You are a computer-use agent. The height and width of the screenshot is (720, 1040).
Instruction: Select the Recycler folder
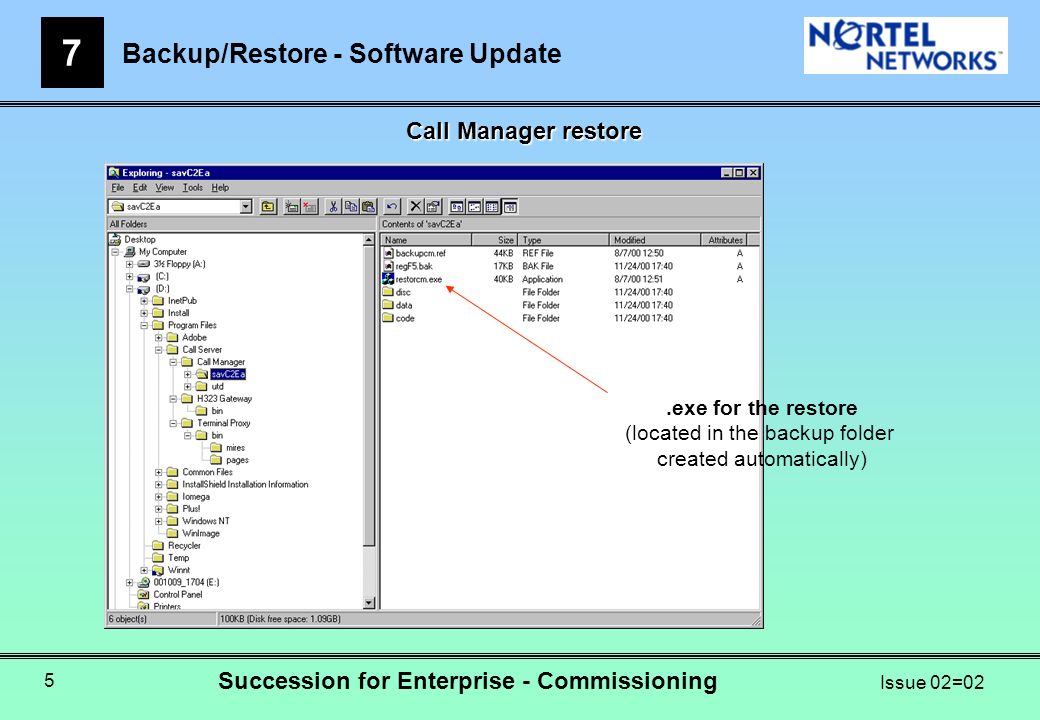[x=184, y=546]
